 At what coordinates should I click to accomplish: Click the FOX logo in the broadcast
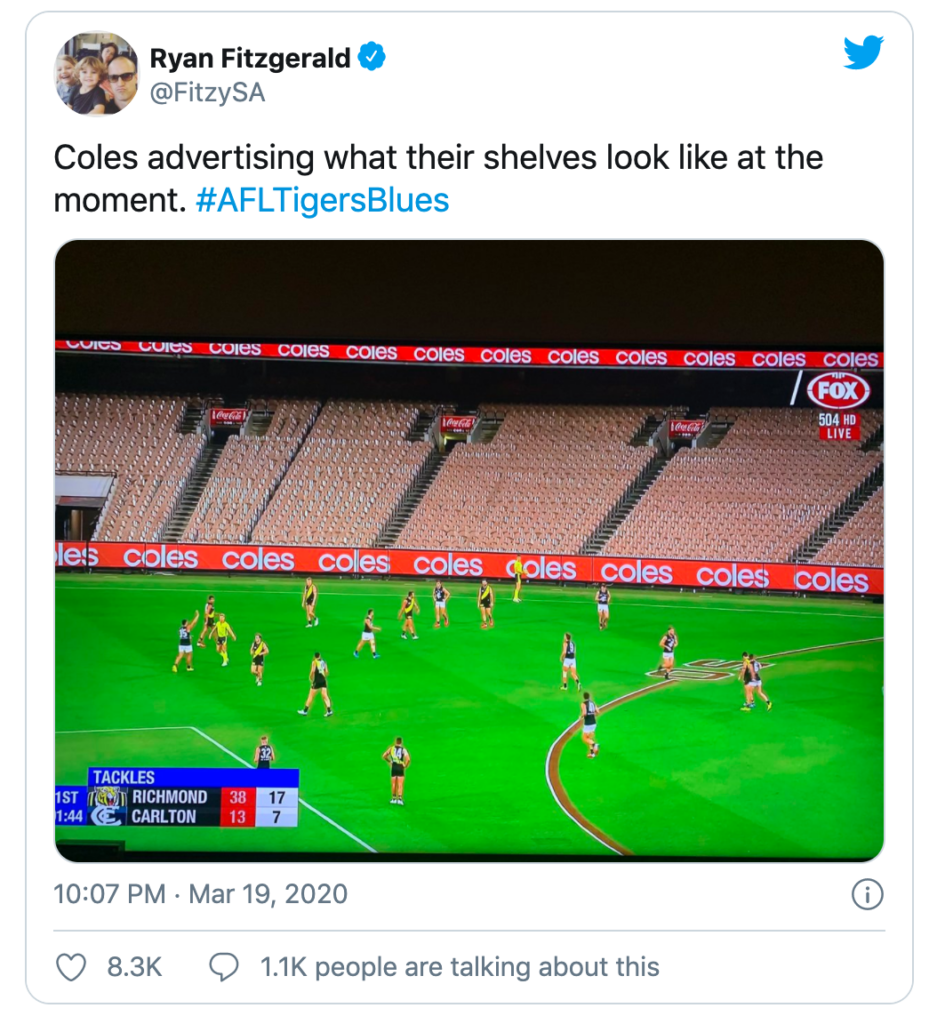pyautogui.click(x=838, y=389)
